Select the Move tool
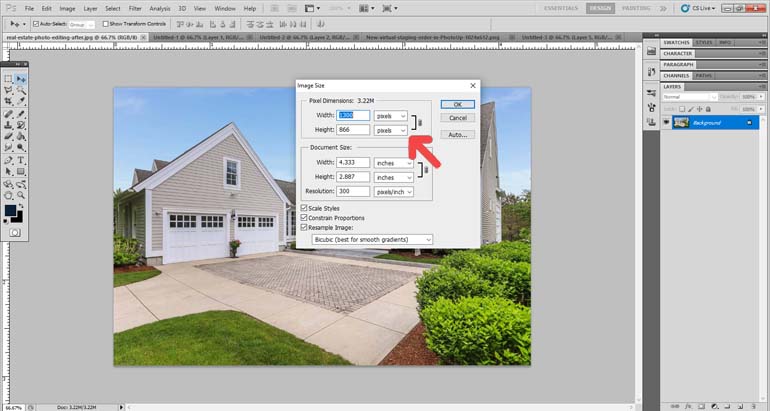The height and width of the screenshot is (411, 770). point(21,78)
